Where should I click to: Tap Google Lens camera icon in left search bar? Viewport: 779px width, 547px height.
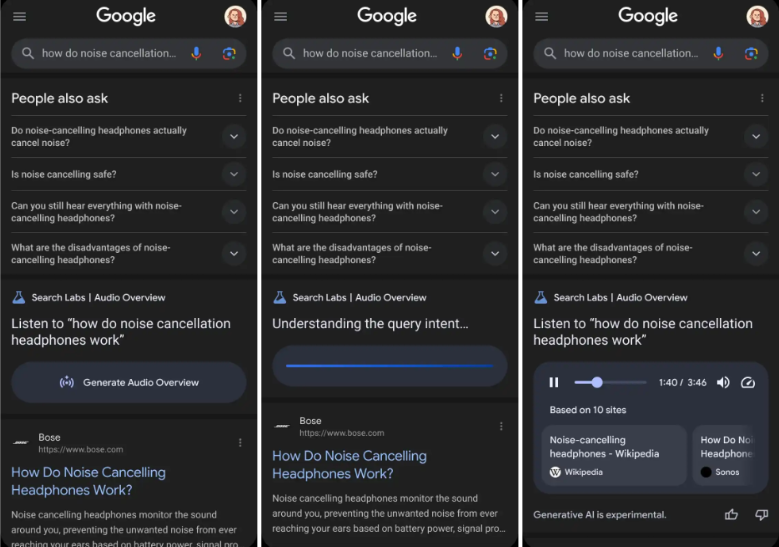[229, 53]
